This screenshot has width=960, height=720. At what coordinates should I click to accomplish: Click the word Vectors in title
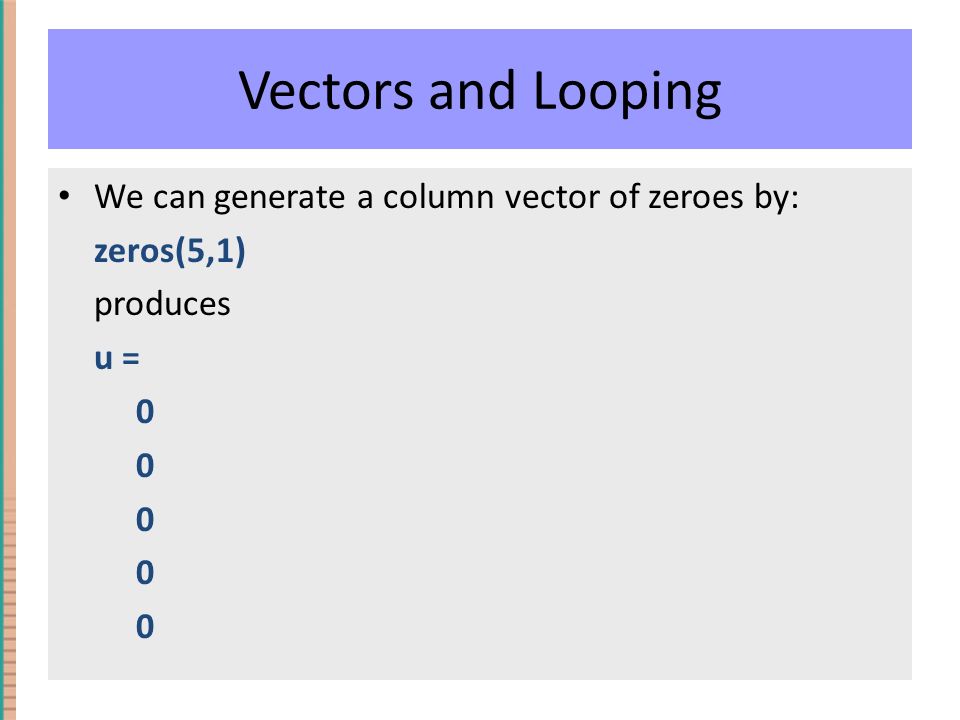[x=326, y=91]
